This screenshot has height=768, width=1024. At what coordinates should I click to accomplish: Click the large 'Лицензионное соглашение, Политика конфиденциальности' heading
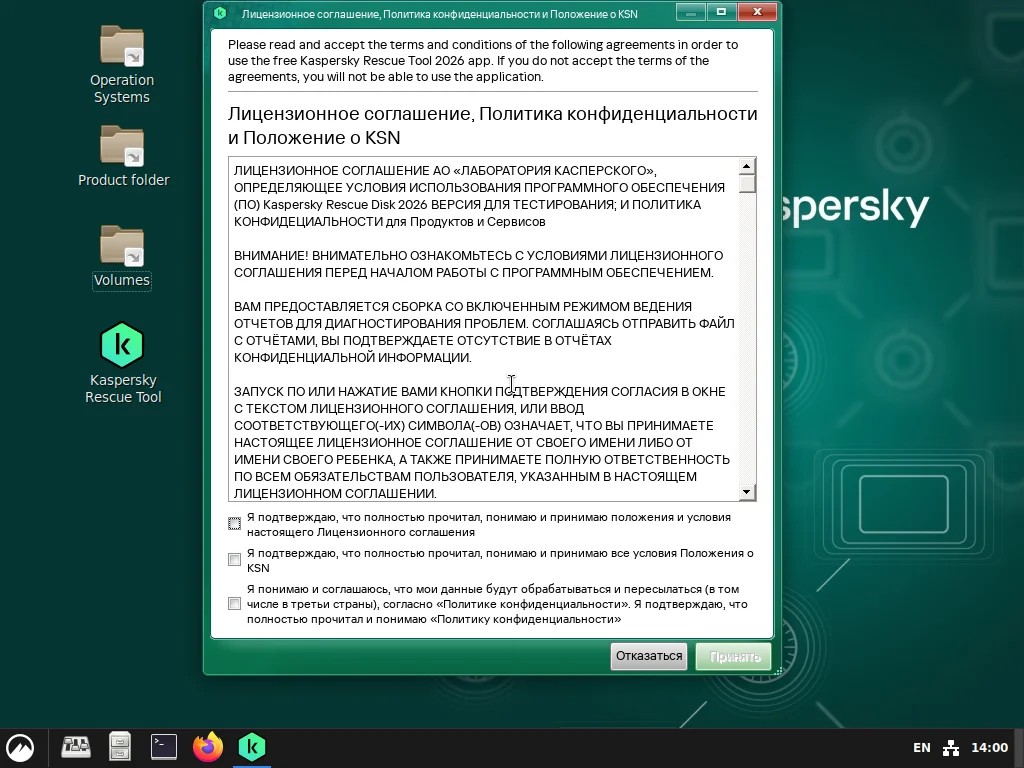(492, 125)
